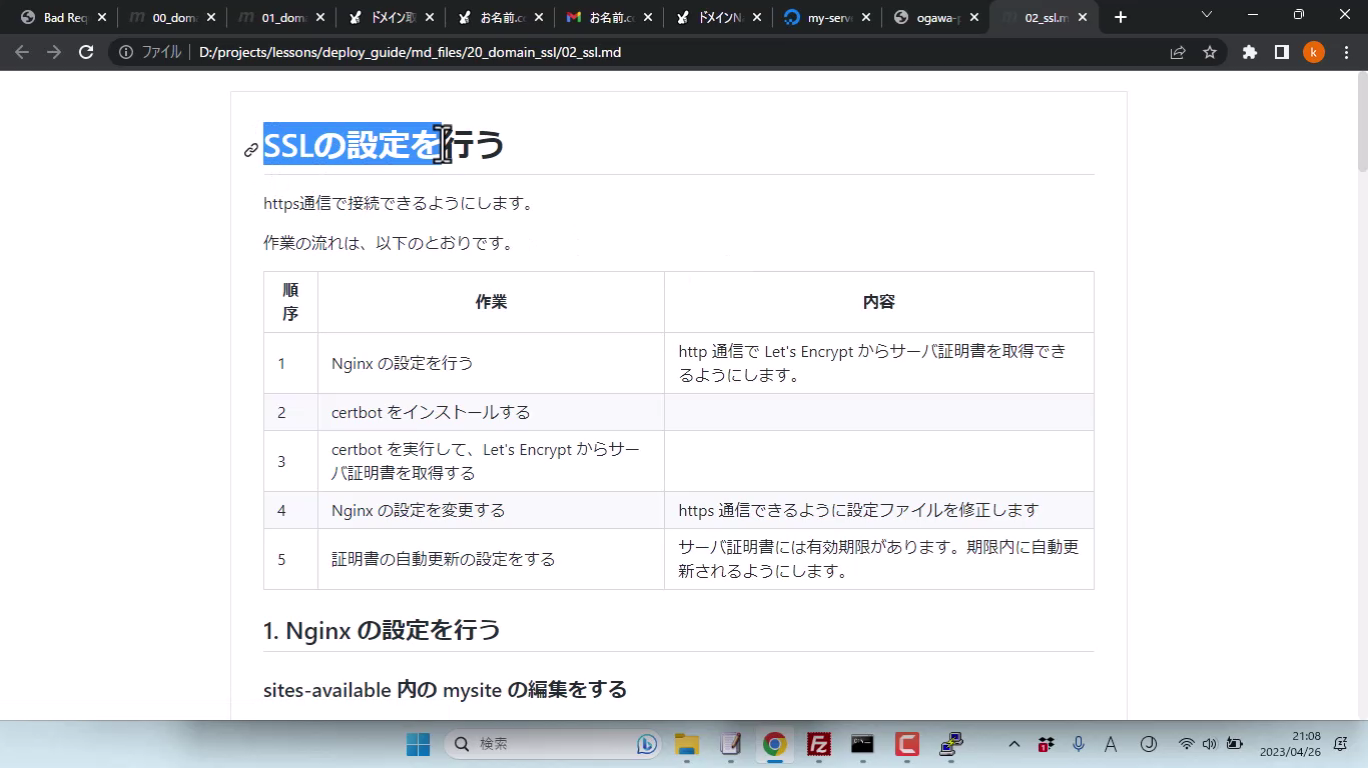Reload the page with the refresh icon
Image resolution: width=1368 pixels, height=768 pixels.
86,52
